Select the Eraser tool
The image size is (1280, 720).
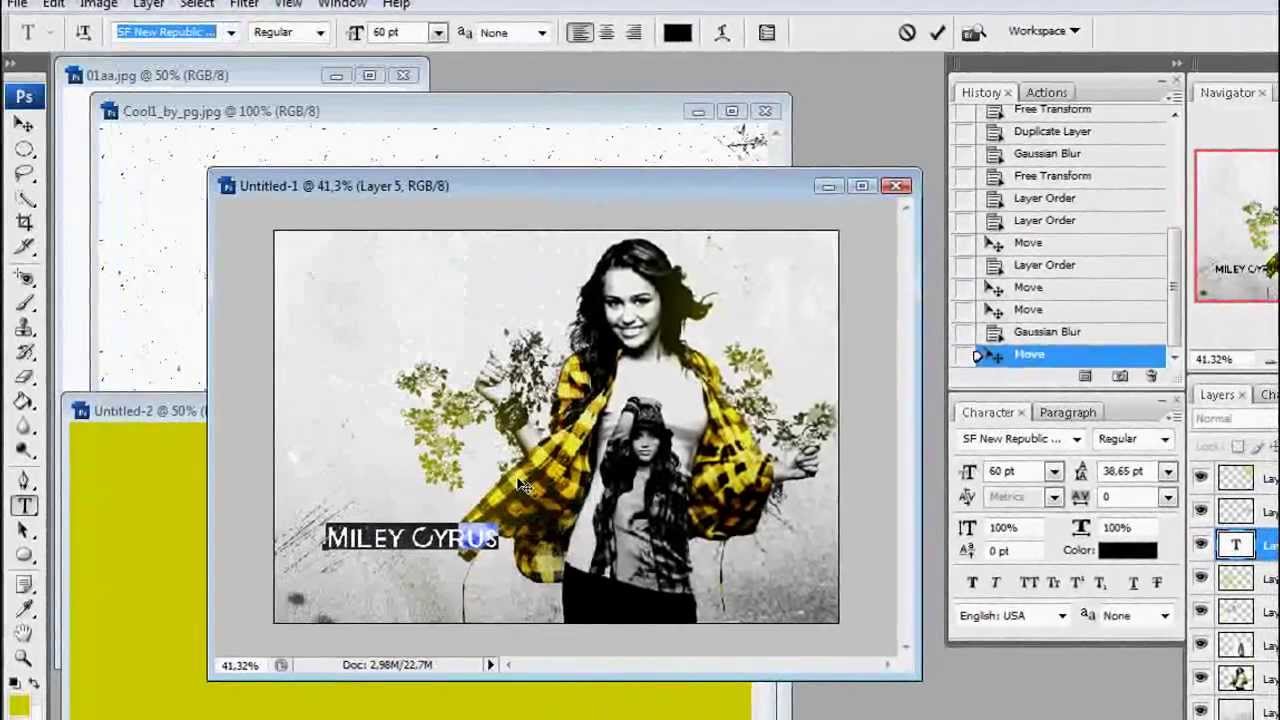point(24,377)
